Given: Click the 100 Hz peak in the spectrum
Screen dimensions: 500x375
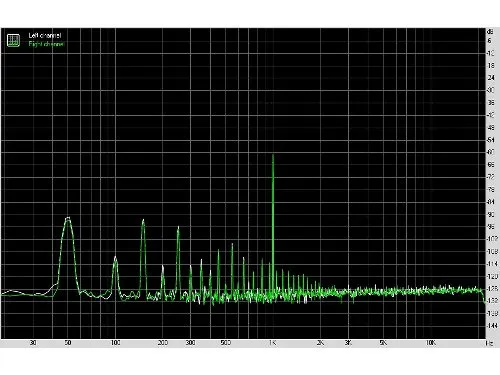Looking at the screenshot, I should point(115,258).
